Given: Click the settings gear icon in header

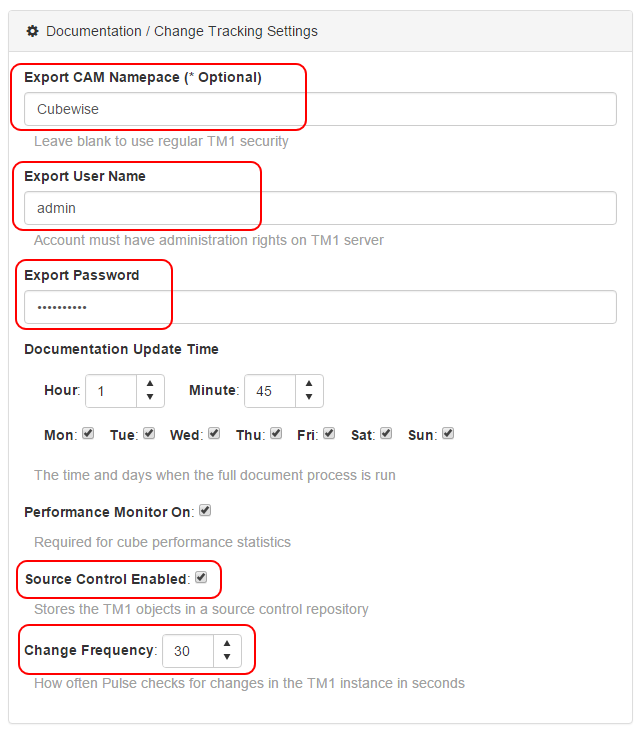Looking at the screenshot, I should (x=32, y=31).
